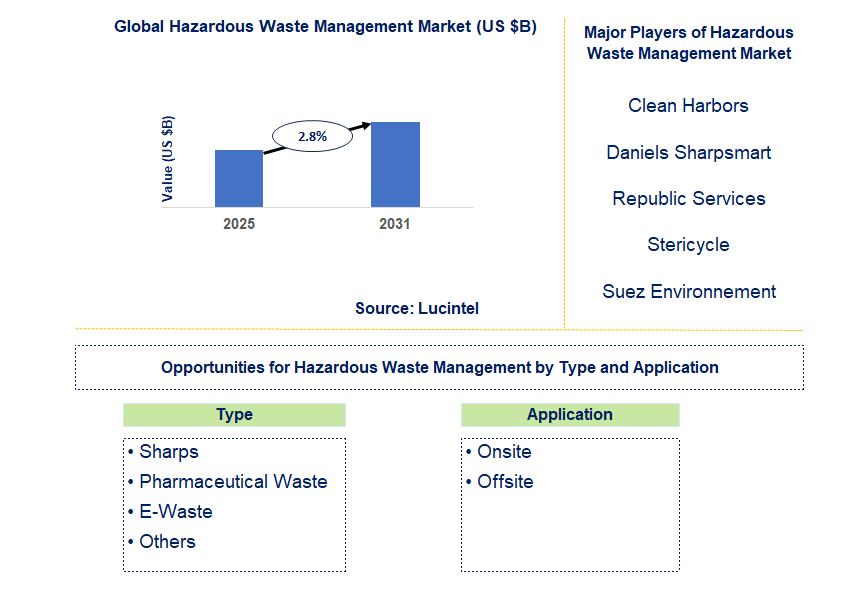Click Opportunities for Hazardous Waste Management banner
The image size is (868, 592).
pyautogui.click(x=440, y=368)
